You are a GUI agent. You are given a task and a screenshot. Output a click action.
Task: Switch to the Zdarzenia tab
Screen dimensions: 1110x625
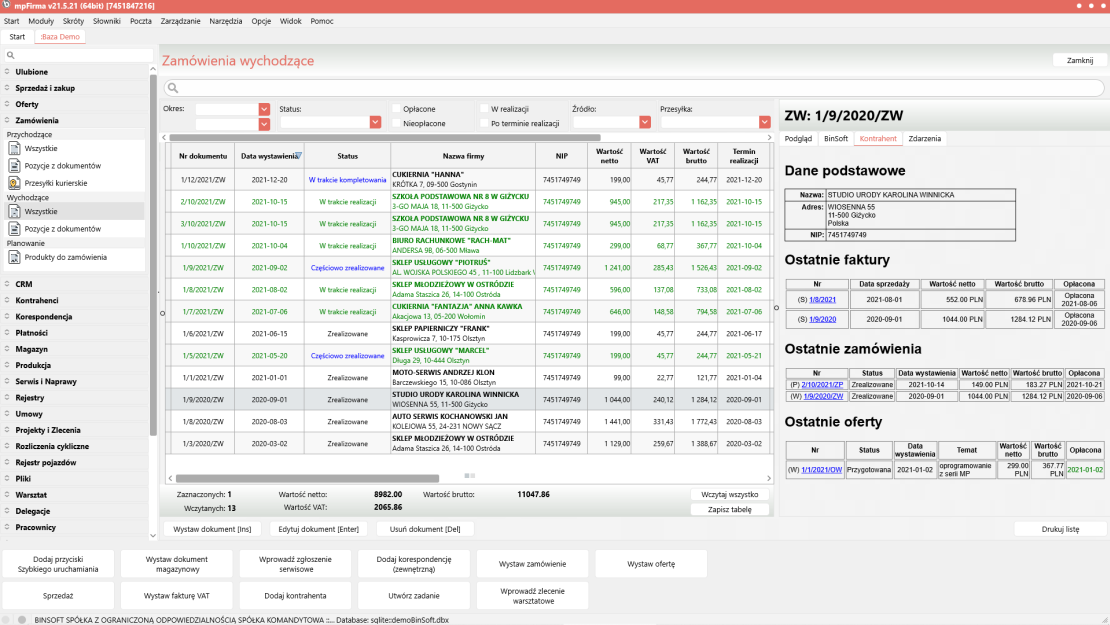(925, 139)
